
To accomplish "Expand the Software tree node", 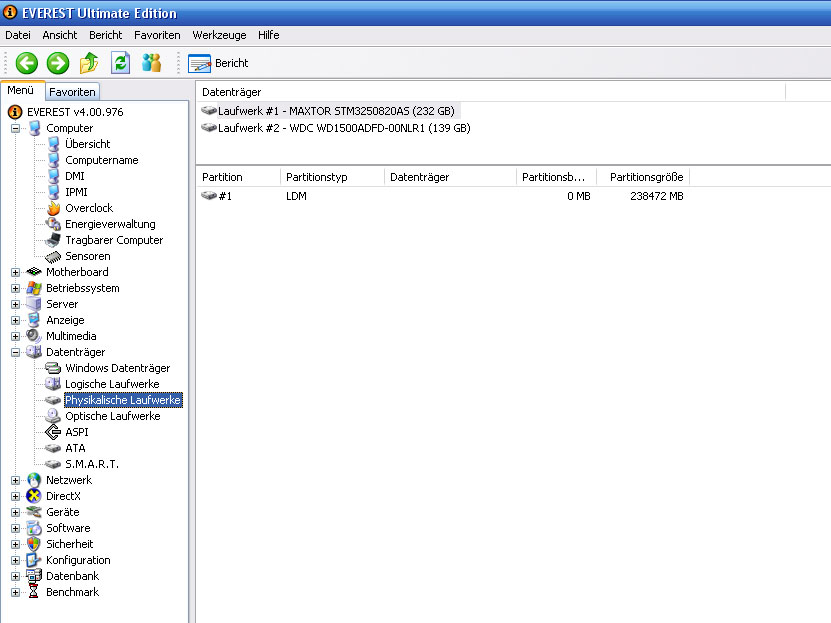I will [x=15, y=528].
